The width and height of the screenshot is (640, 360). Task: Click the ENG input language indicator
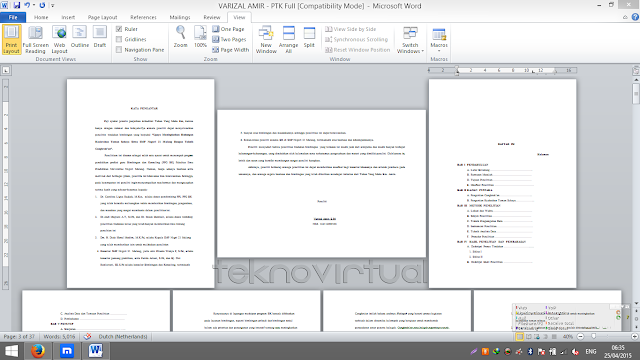tap(591, 351)
